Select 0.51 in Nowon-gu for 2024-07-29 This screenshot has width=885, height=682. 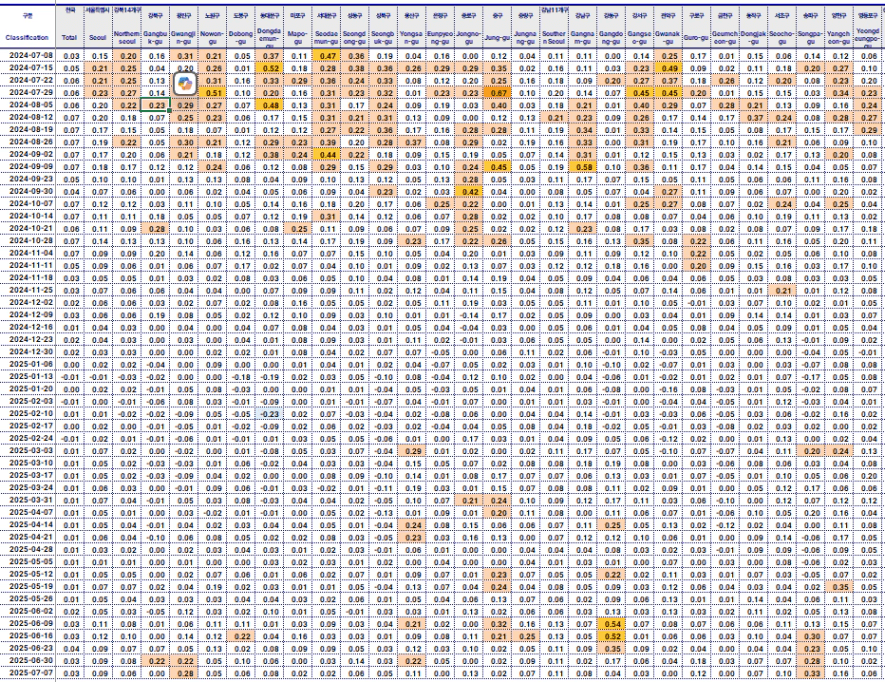coord(212,93)
